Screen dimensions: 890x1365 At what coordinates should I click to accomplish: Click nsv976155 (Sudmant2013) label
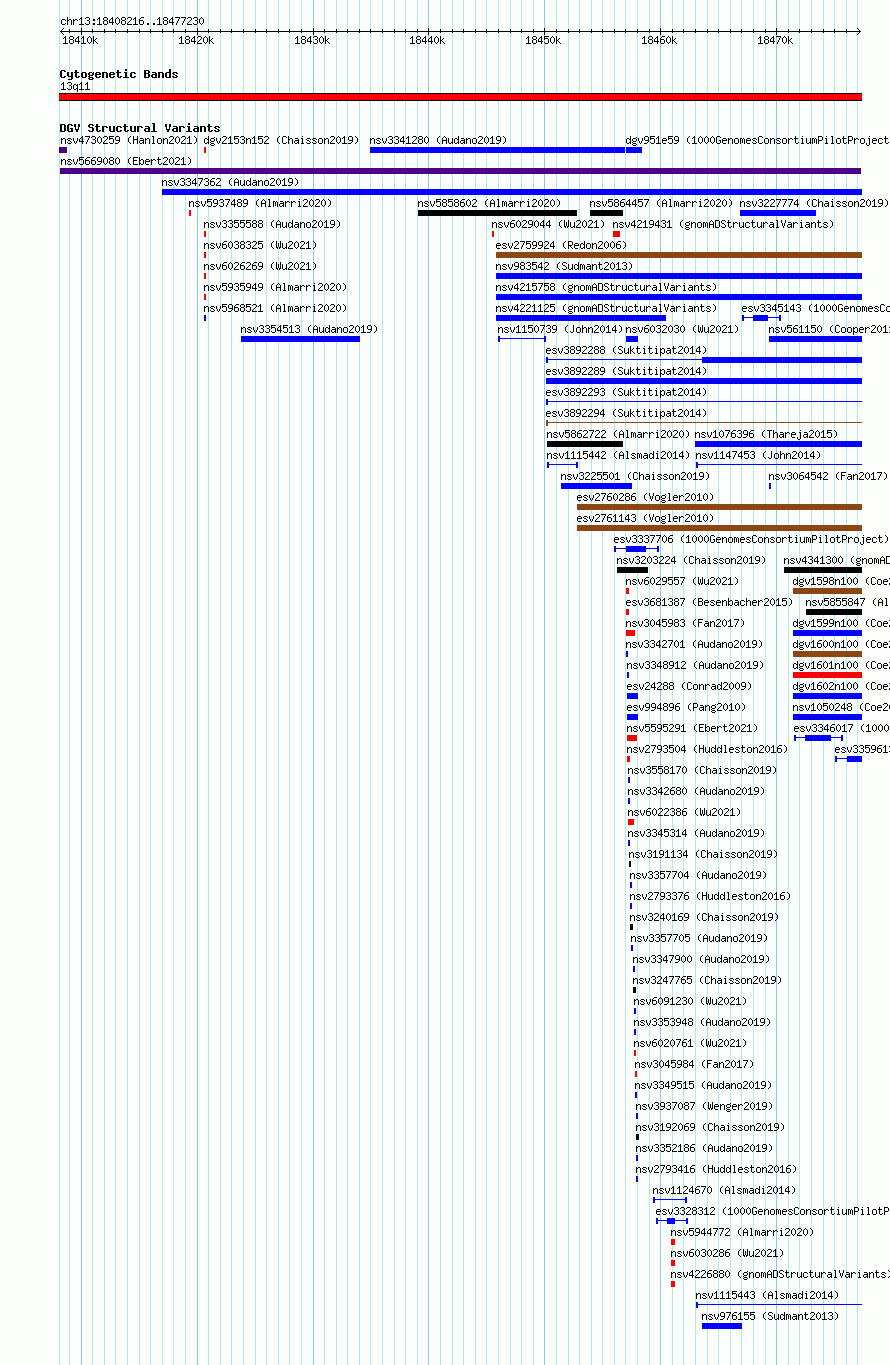(770, 1316)
